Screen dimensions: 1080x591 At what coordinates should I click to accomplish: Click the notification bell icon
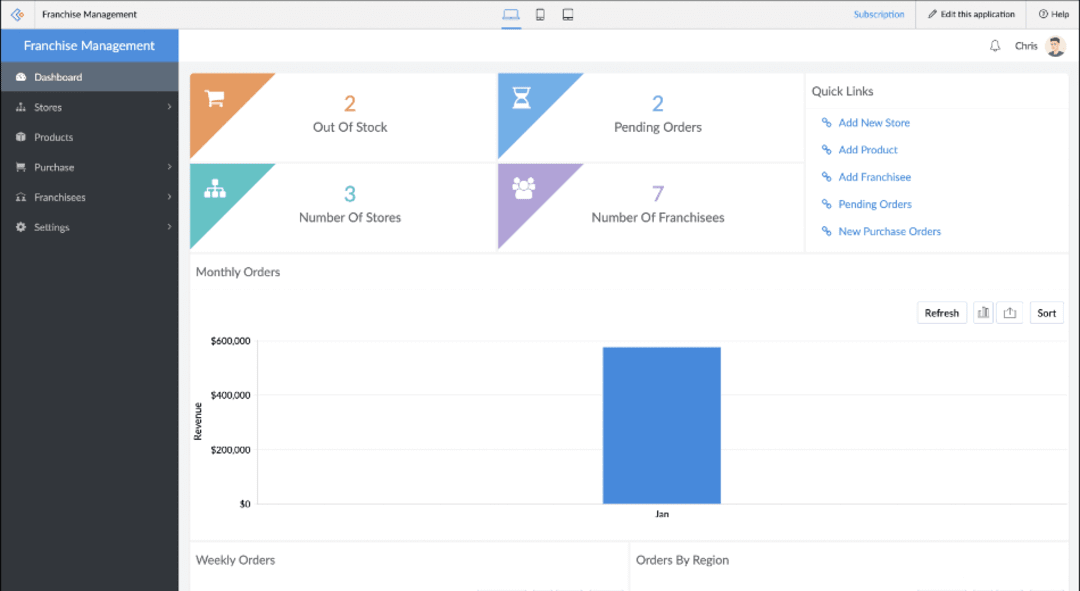pos(994,45)
